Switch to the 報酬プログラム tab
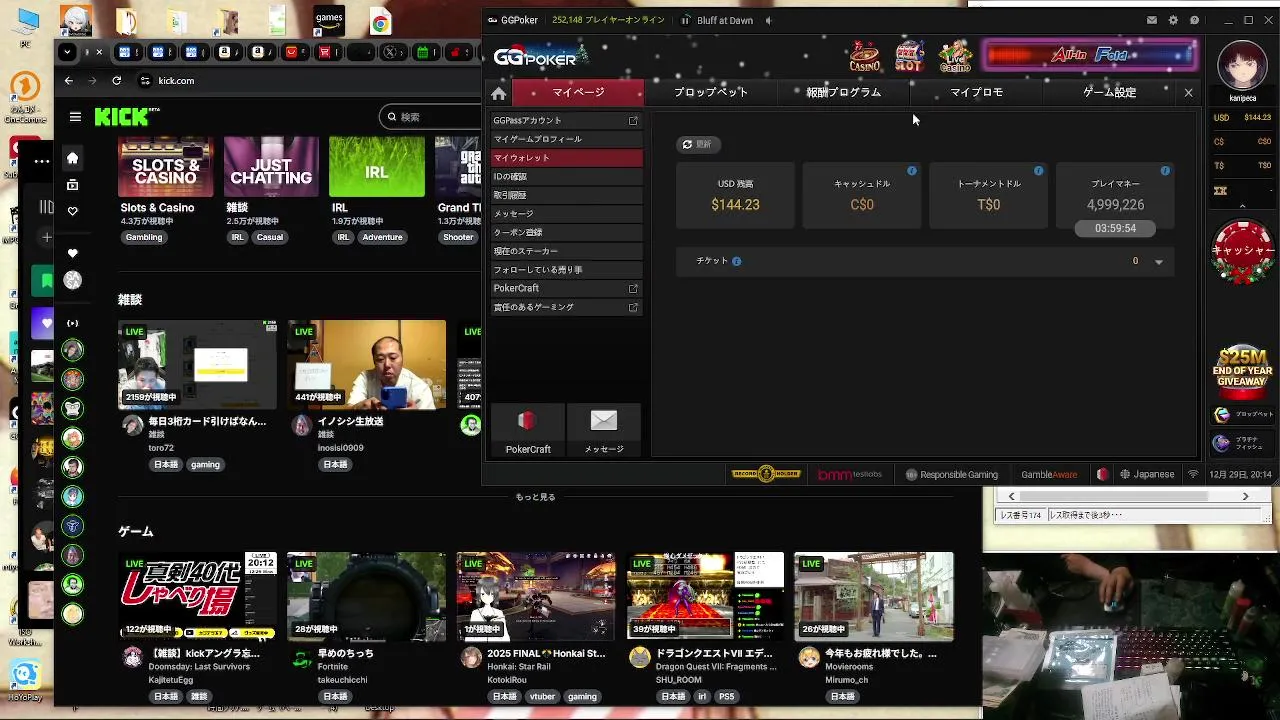The width and height of the screenshot is (1280, 720). pos(843,92)
